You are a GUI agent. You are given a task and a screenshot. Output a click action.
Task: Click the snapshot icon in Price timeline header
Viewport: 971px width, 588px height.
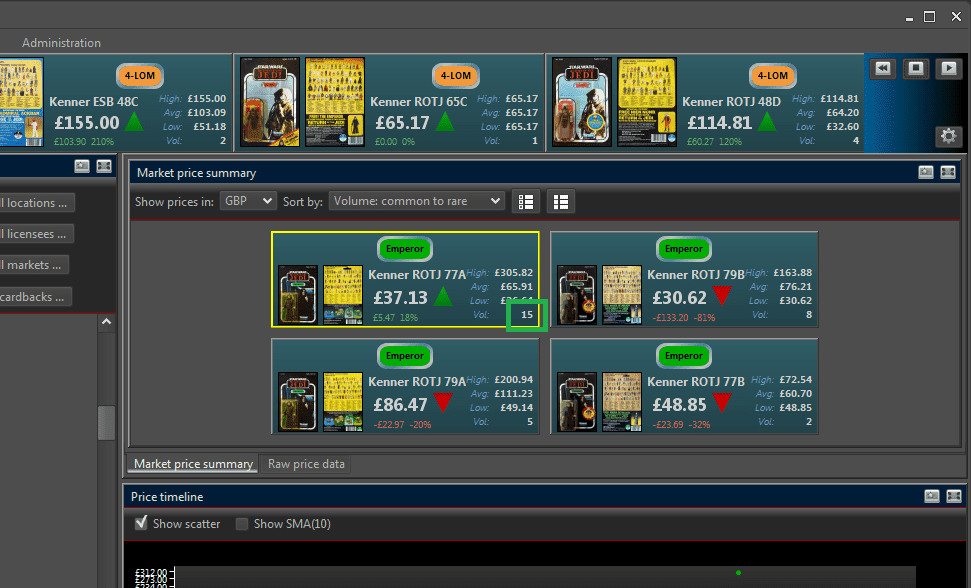pyautogui.click(x=932, y=496)
